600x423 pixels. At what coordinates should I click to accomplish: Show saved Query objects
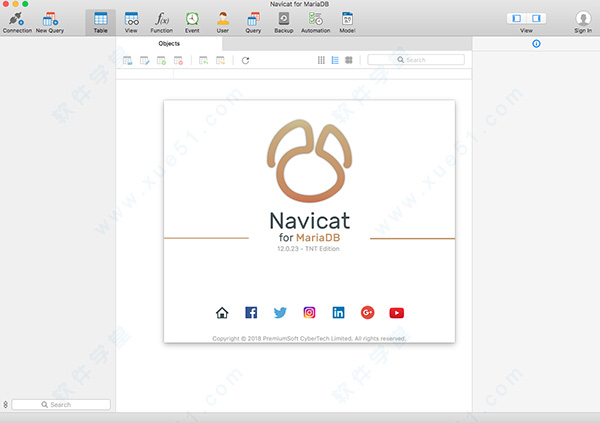pos(253,22)
